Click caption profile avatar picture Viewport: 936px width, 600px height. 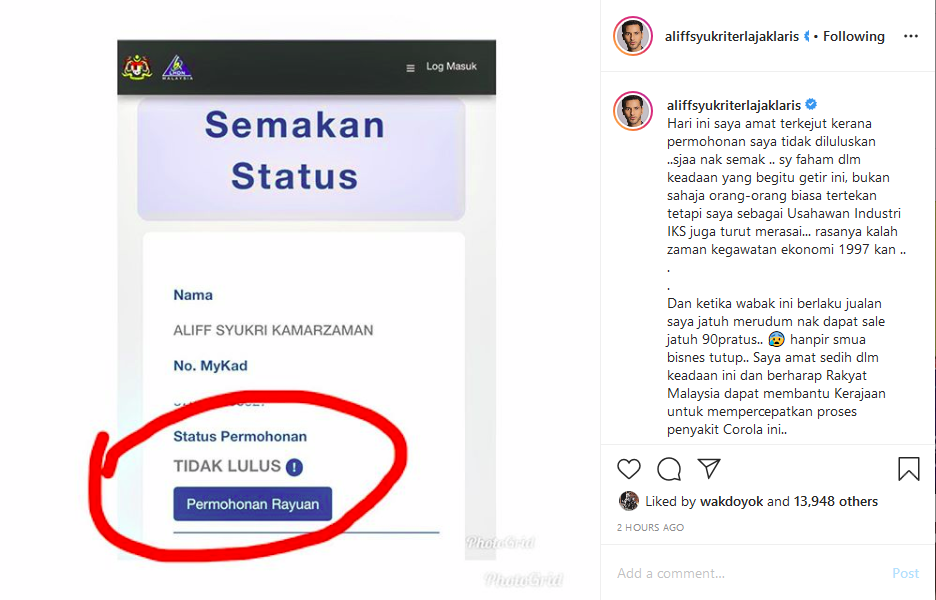click(x=633, y=111)
